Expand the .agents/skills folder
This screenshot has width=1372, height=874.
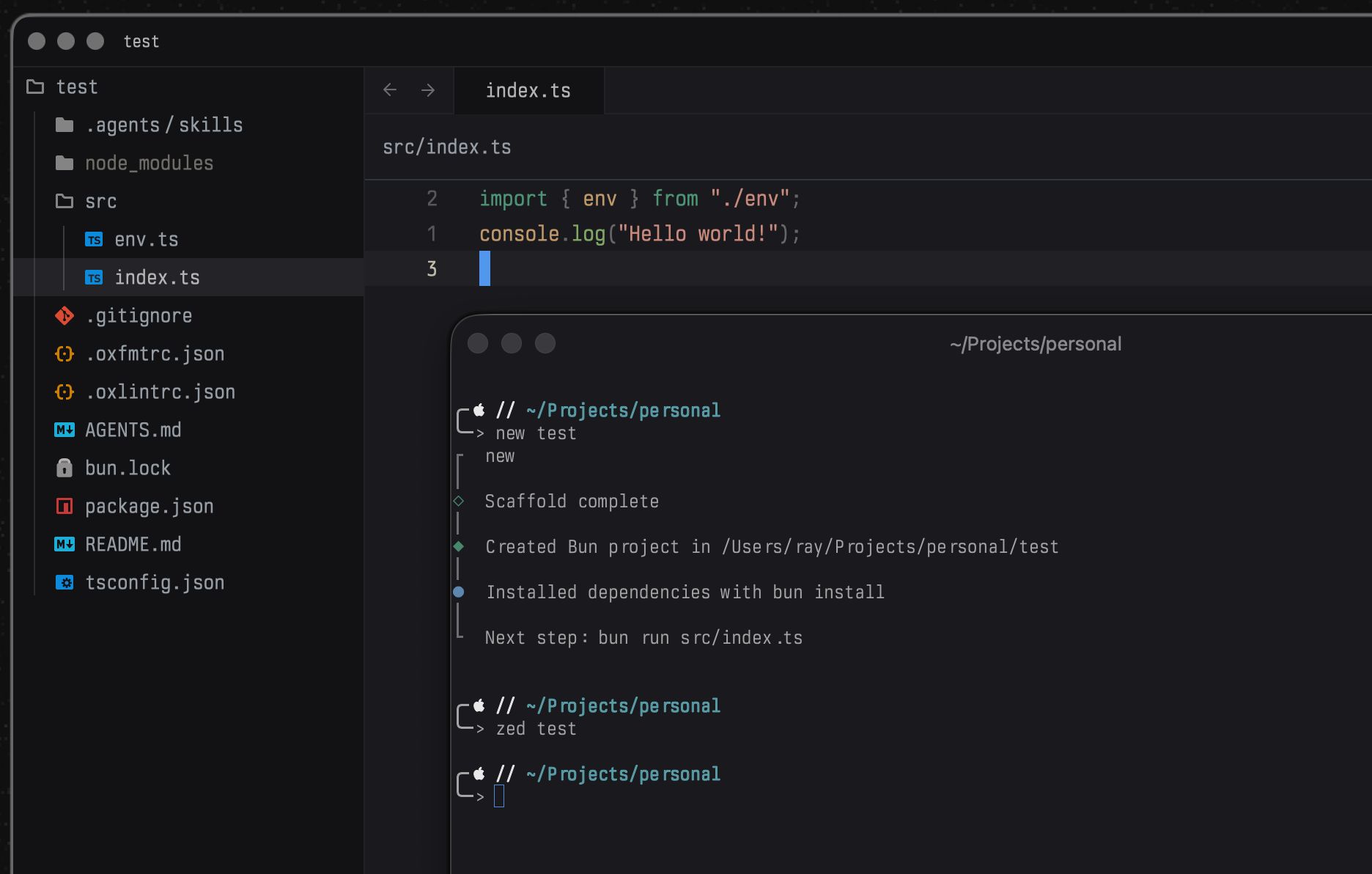(x=163, y=125)
